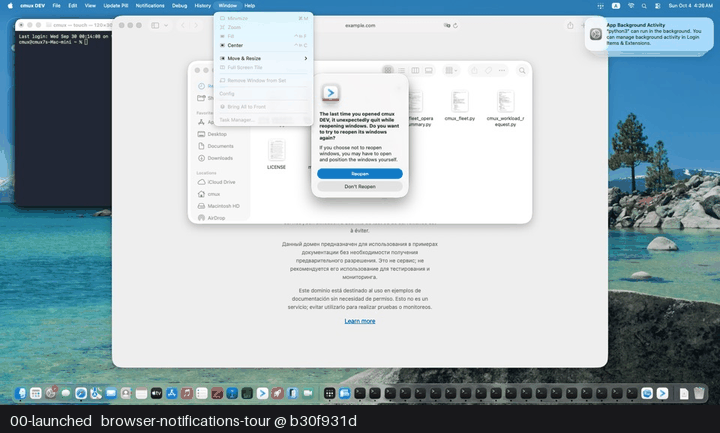Click the Wi-Fi icon in menu bar
This screenshot has width=720, height=433.
631,6
